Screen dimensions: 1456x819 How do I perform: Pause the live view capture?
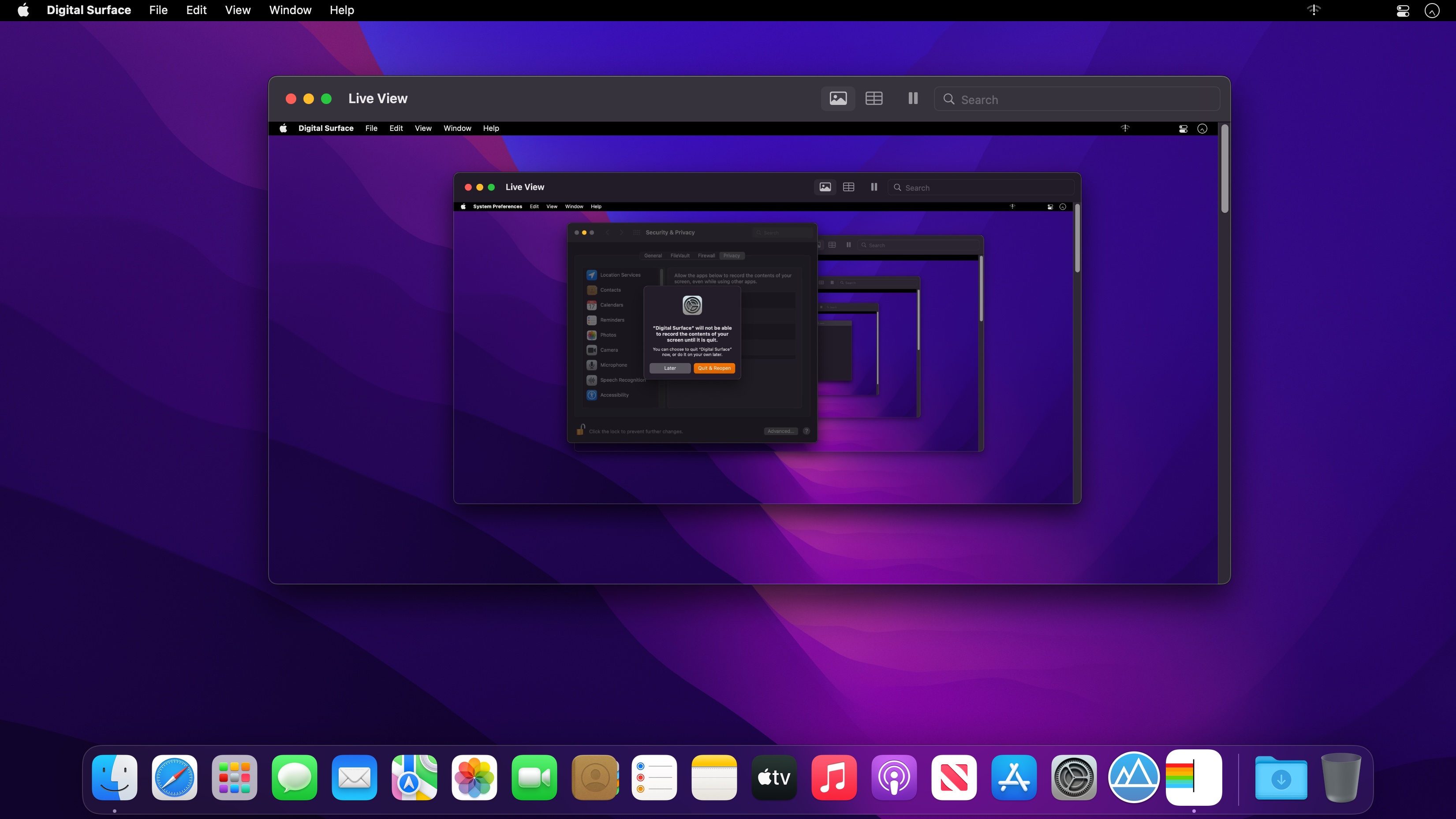tap(913, 98)
